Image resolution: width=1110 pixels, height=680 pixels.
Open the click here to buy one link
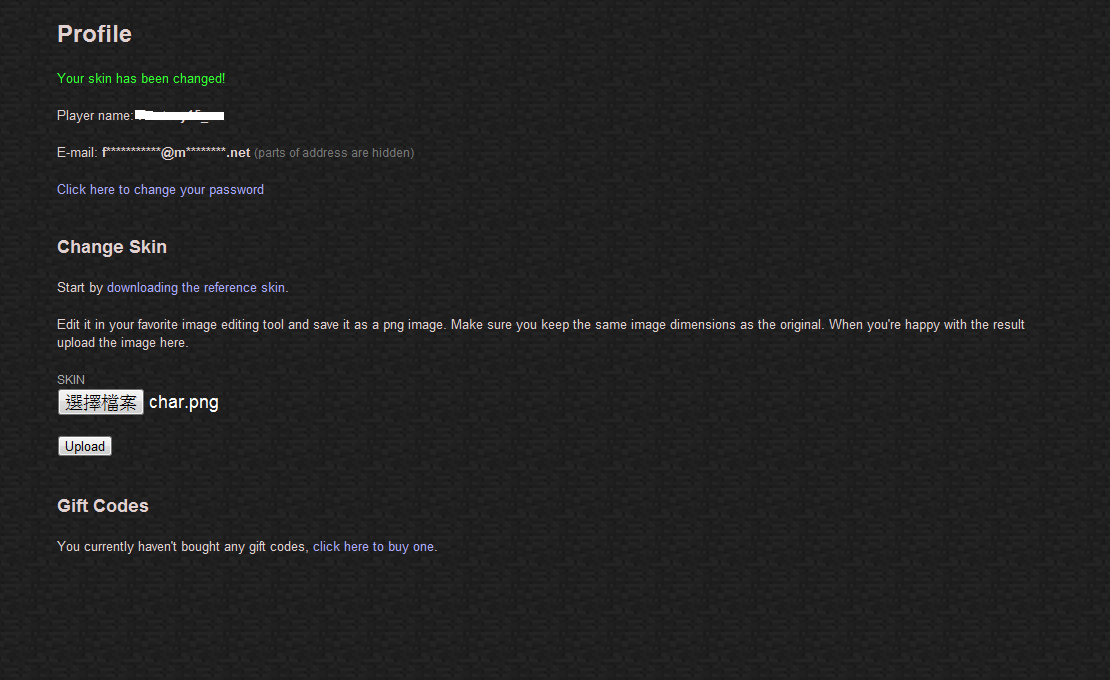click(x=374, y=547)
